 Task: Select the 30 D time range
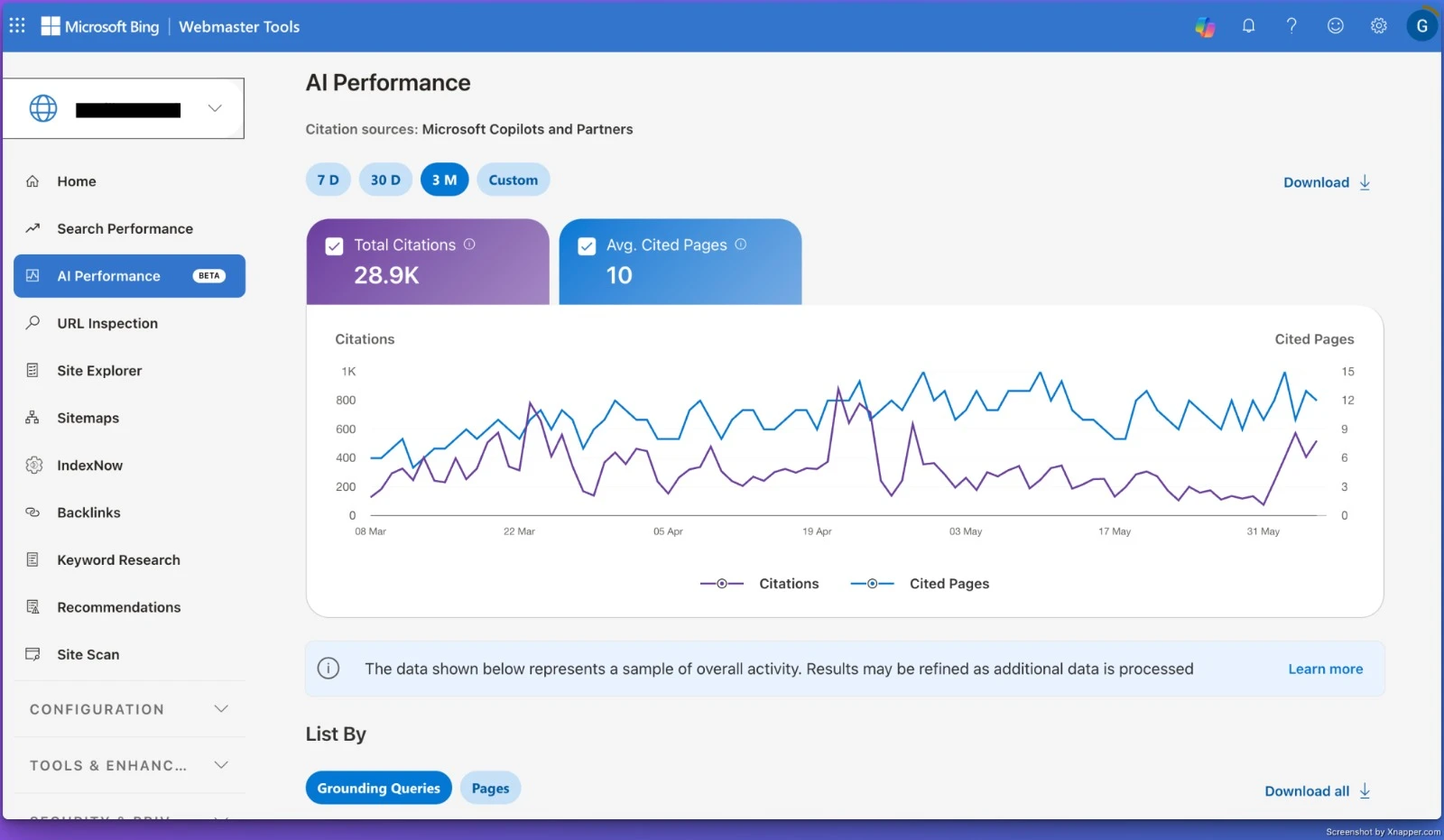[385, 180]
